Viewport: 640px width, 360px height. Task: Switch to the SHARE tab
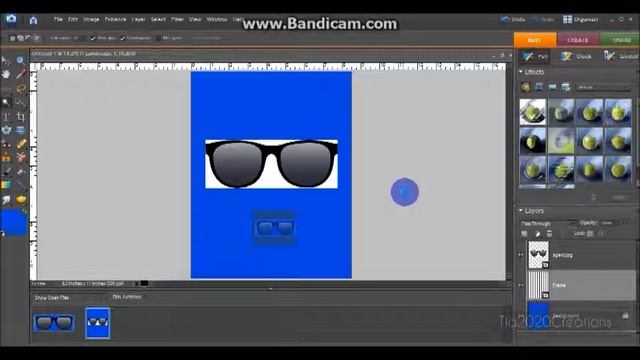[x=620, y=40]
